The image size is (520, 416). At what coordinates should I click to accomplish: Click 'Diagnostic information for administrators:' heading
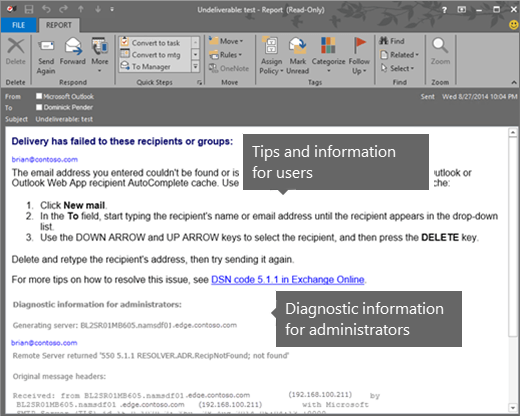[97, 304]
